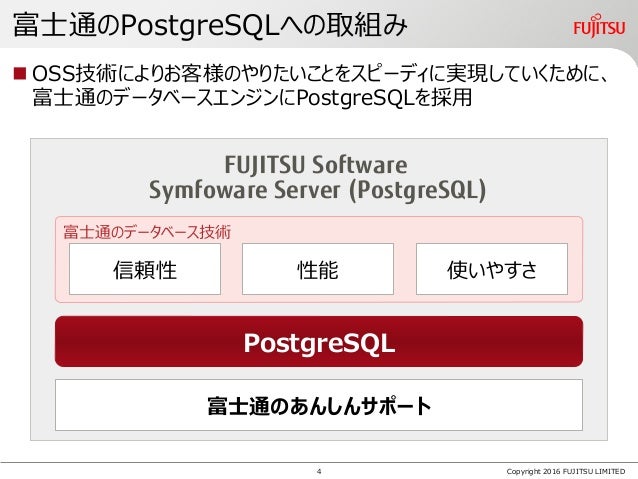The image size is (638, 479).
Task: Click the 富士通のデータベース技術 label
Action: click(x=147, y=232)
